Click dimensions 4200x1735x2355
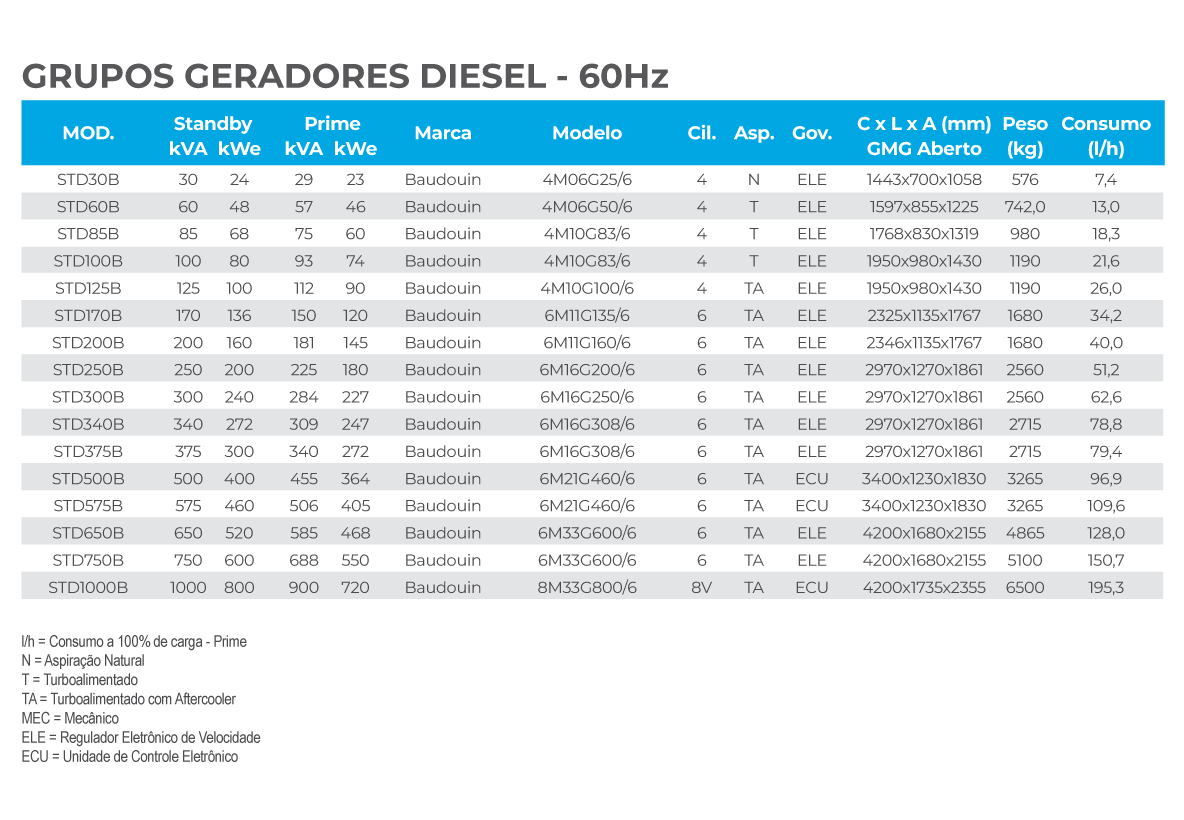This screenshot has height=820, width=1184. 924,587
